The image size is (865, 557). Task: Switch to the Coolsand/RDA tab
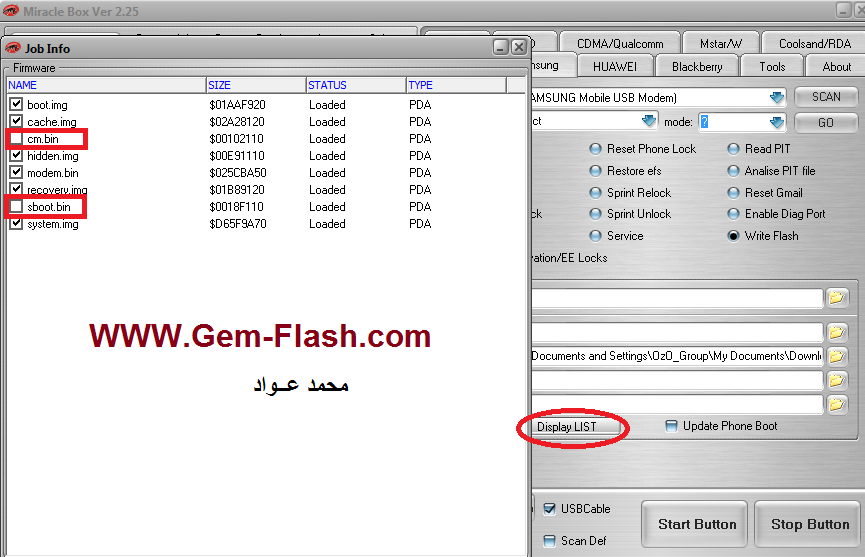pos(814,44)
